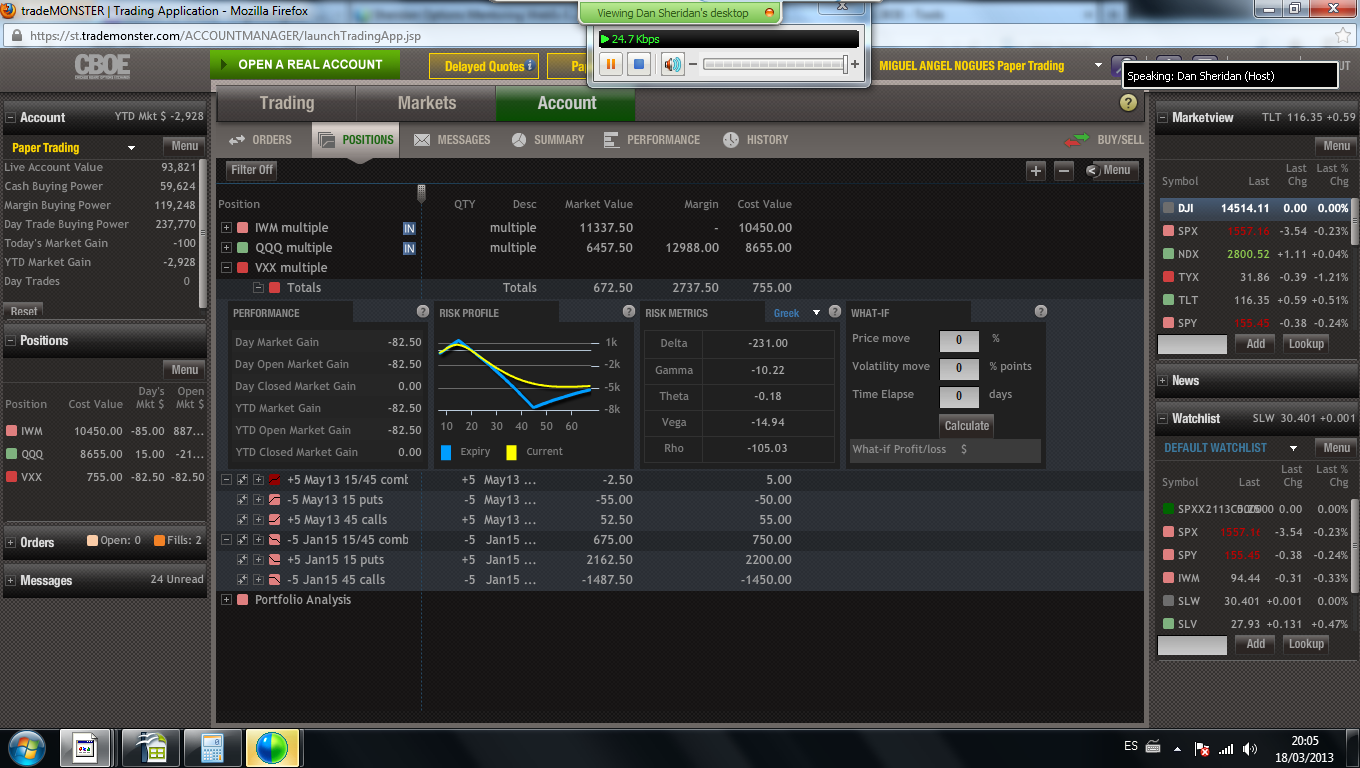Click the Marketview symbol input box
Image resolution: width=1360 pixels, height=768 pixels.
1192,344
